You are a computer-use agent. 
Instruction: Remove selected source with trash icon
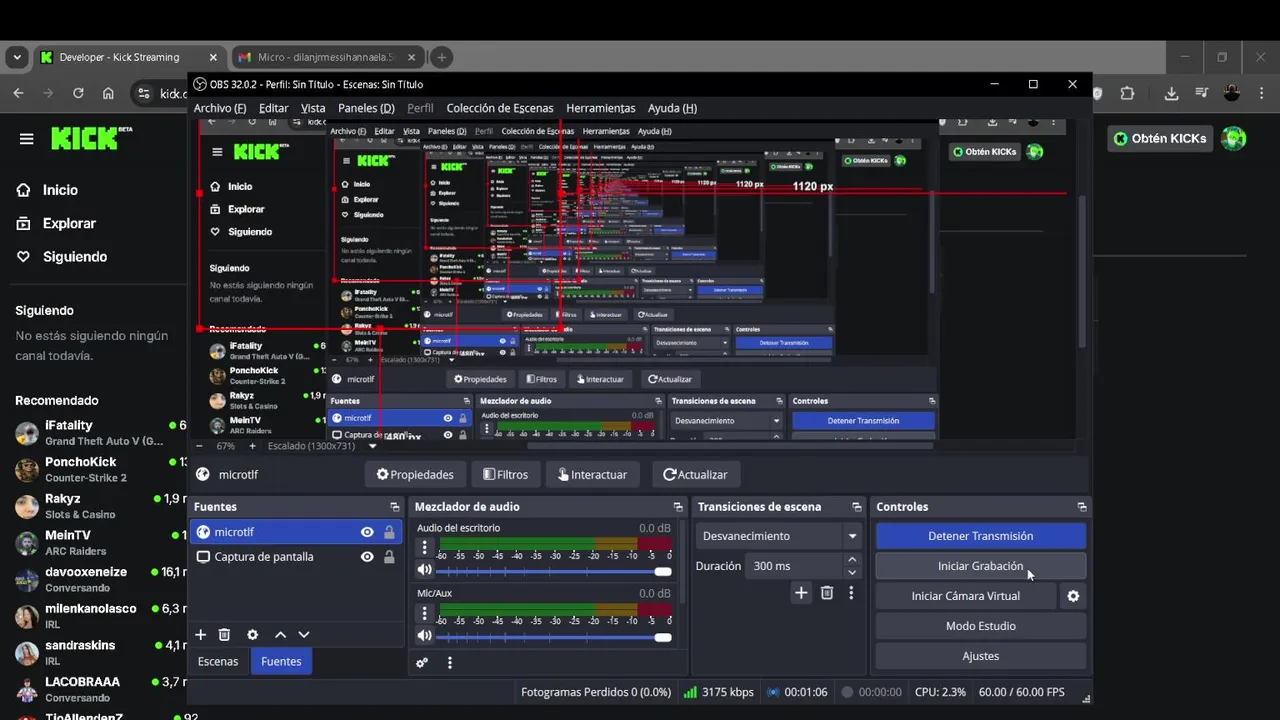[224, 635]
